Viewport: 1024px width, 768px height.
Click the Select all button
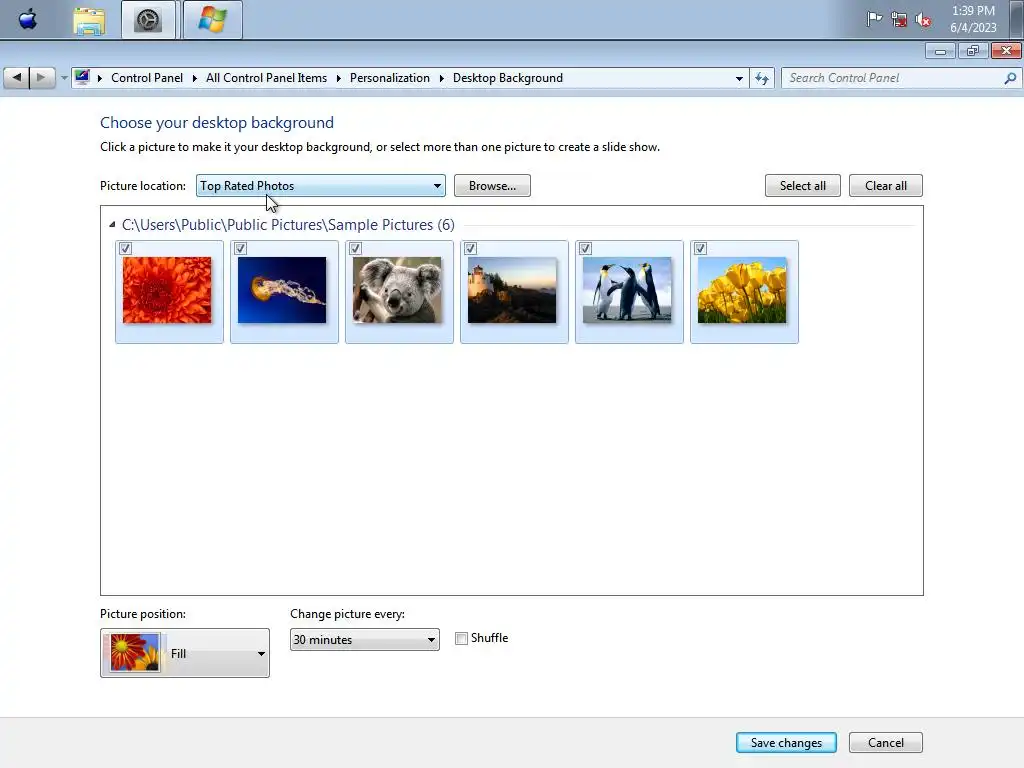(803, 185)
